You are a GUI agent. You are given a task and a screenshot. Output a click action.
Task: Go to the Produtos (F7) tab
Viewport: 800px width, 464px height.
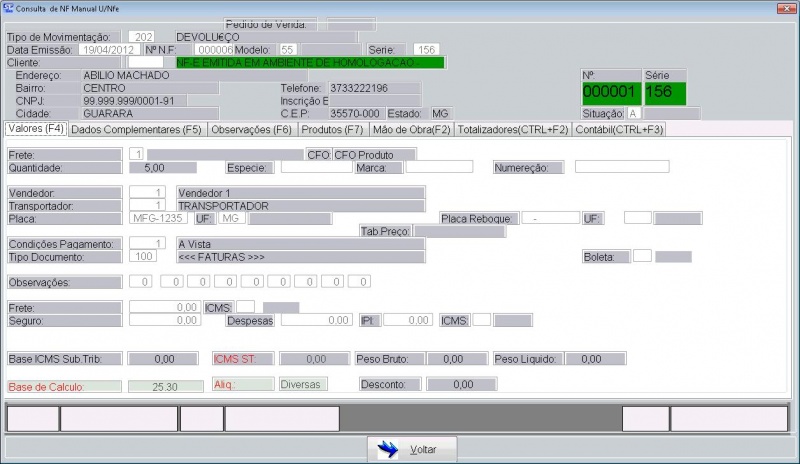coord(332,129)
